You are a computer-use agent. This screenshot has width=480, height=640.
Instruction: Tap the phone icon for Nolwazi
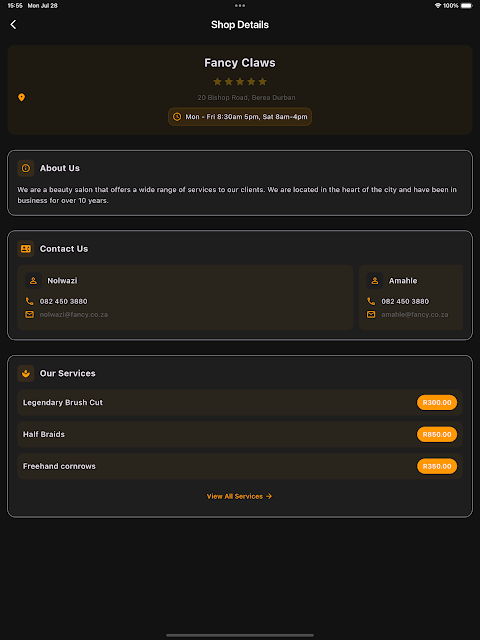tap(29, 301)
